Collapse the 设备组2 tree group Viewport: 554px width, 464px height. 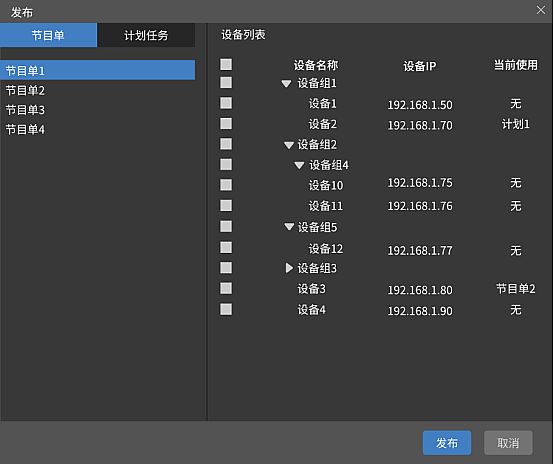[x=289, y=145]
